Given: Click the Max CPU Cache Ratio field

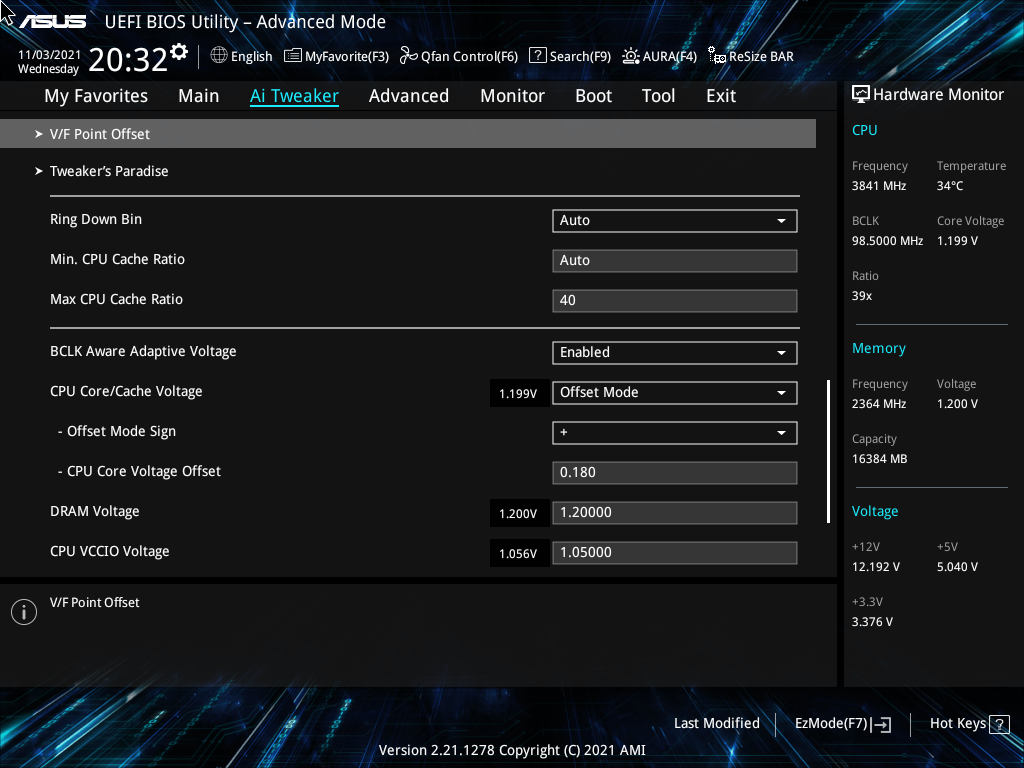Looking at the screenshot, I should pyautogui.click(x=675, y=300).
